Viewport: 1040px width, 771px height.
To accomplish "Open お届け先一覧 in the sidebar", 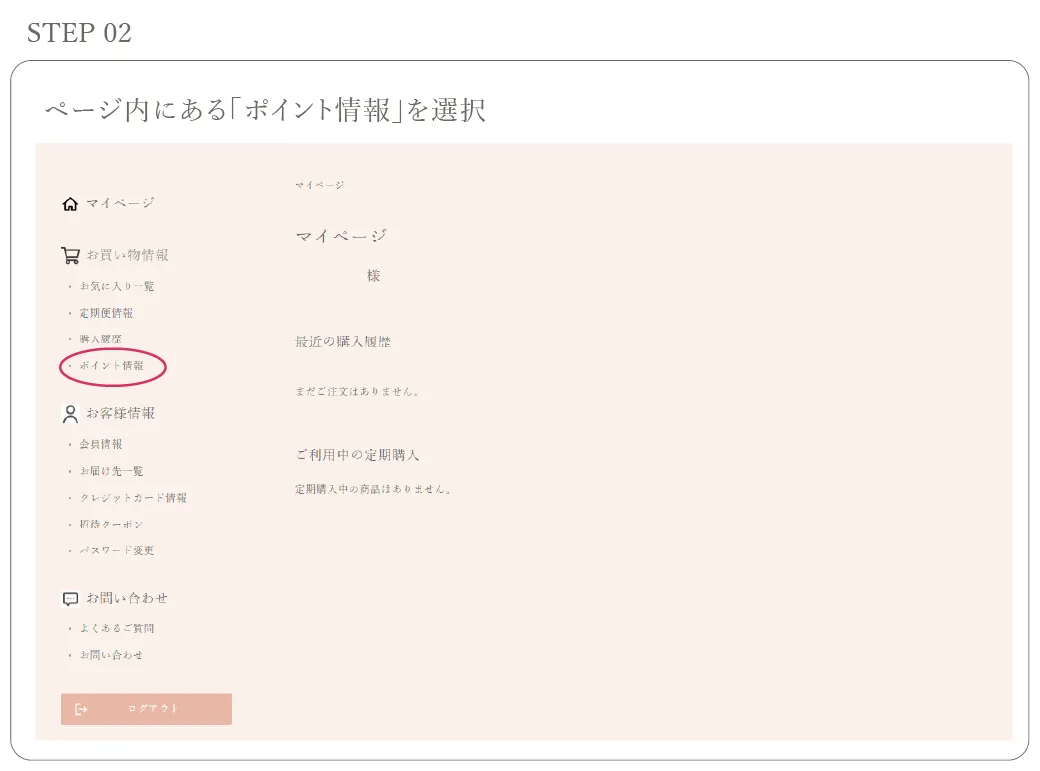I will point(110,470).
